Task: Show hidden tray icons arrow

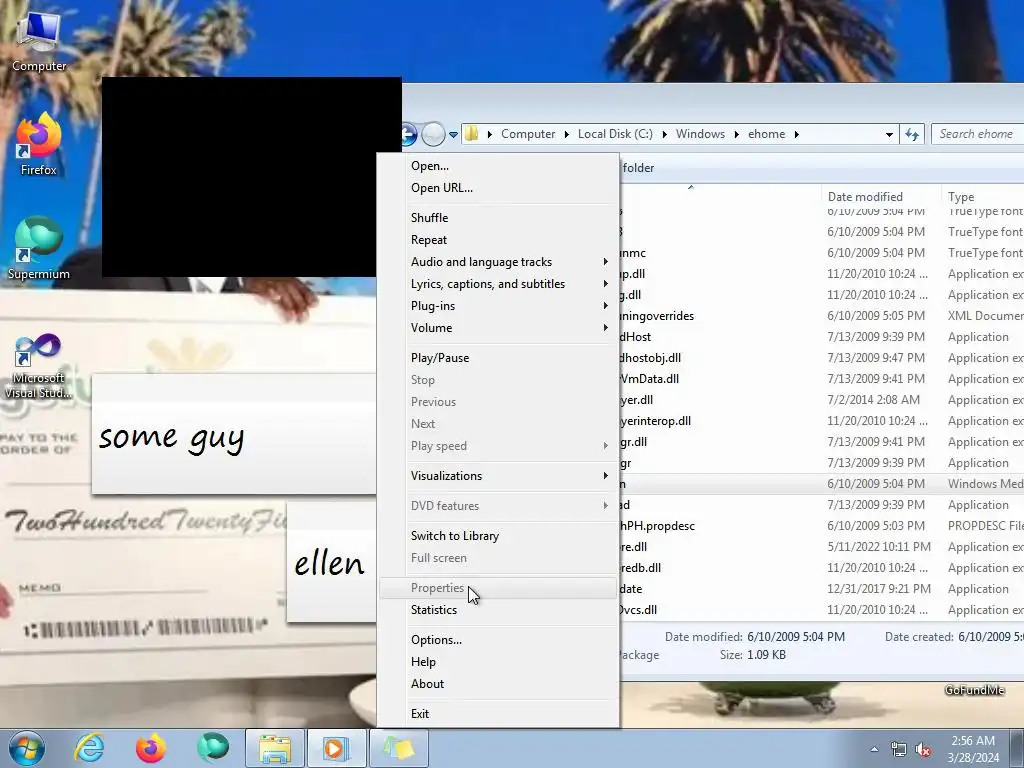Action: point(874,750)
